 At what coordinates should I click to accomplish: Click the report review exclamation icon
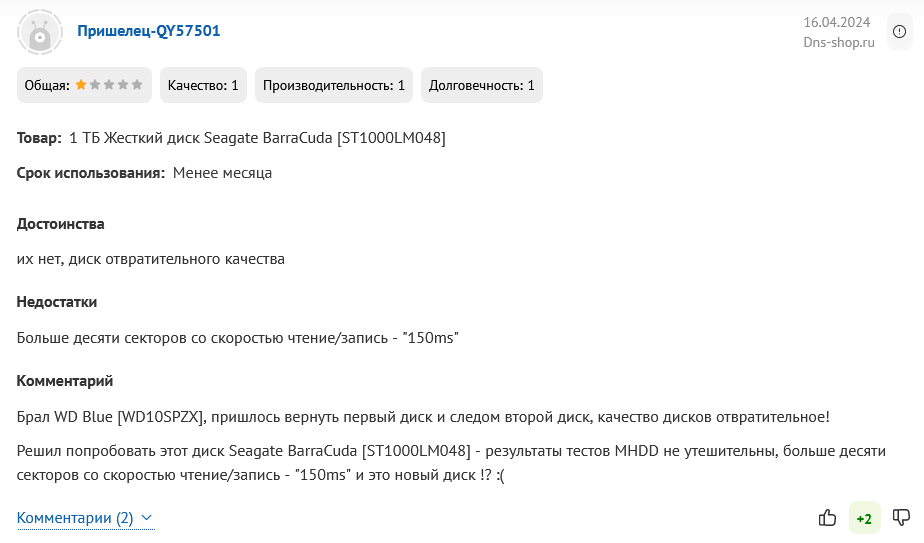(899, 32)
